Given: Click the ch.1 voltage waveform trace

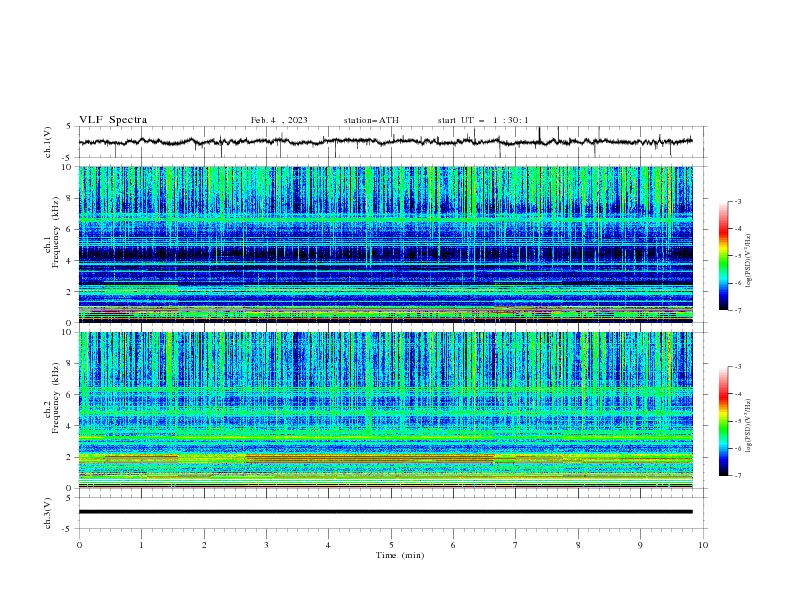Looking at the screenshot, I should click(385, 142).
